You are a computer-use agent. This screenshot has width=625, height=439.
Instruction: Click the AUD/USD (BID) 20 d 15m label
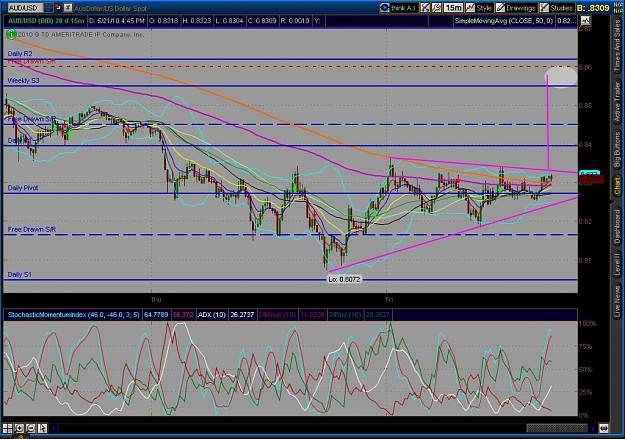tap(47, 21)
